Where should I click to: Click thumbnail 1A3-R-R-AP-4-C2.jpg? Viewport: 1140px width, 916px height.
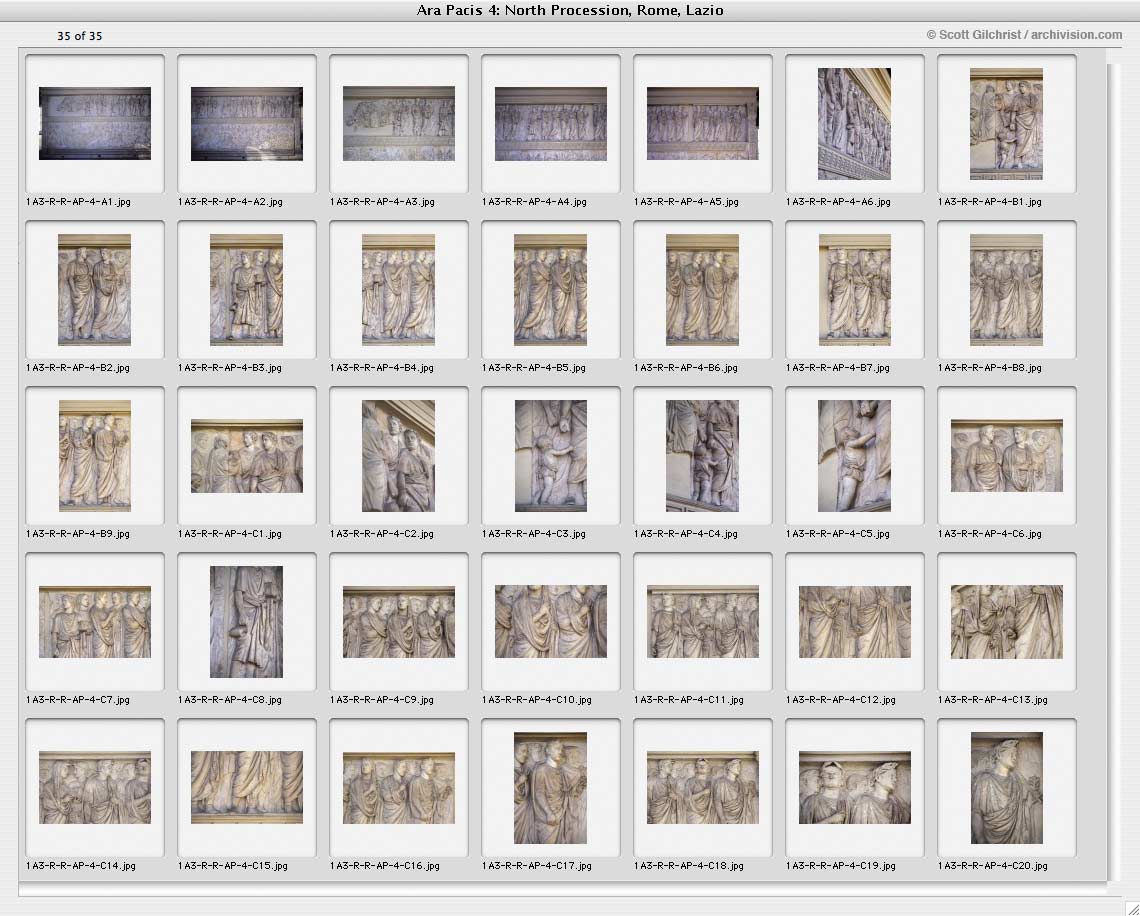(x=398, y=456)
